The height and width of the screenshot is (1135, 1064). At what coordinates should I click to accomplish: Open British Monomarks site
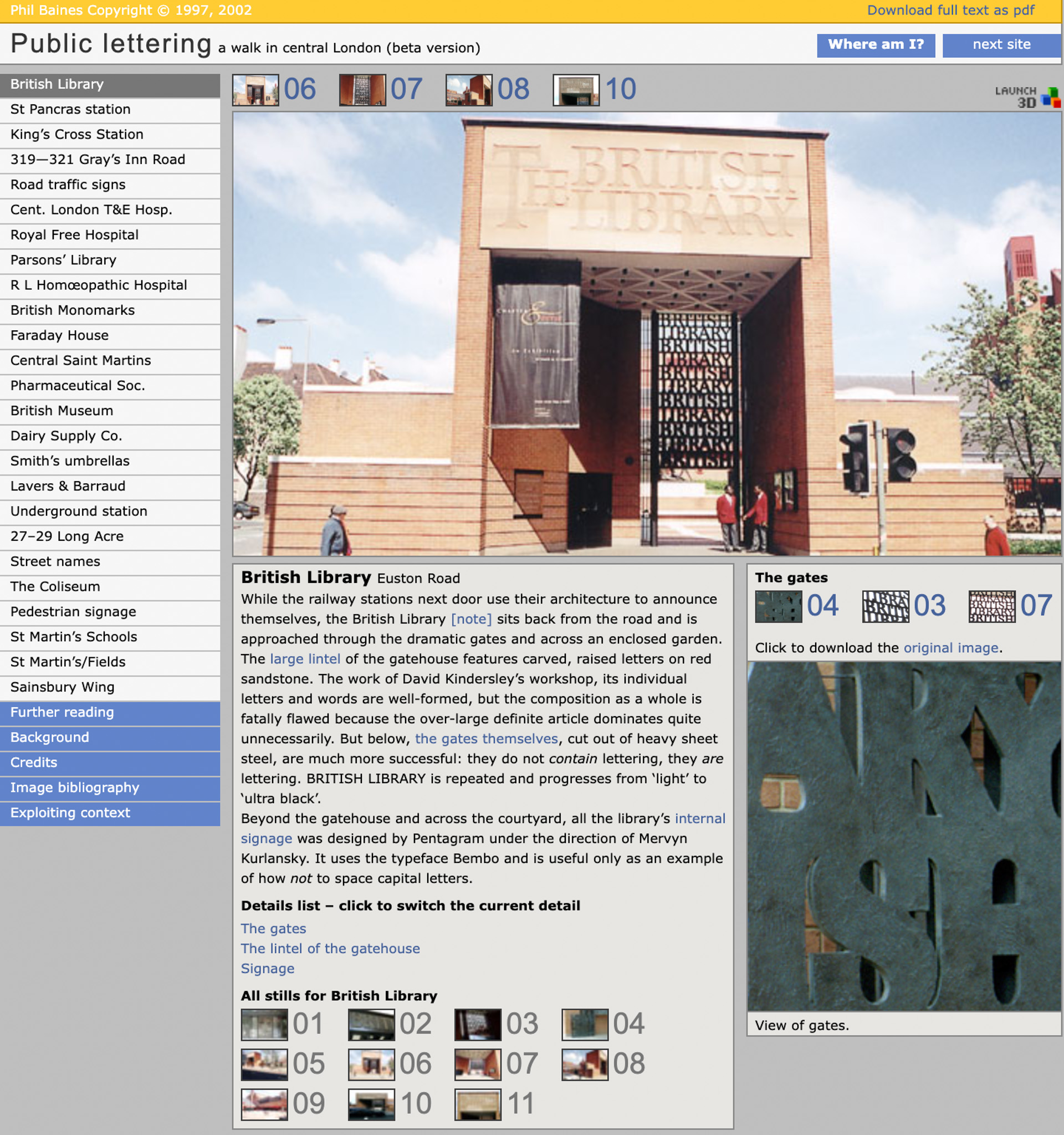(x=110, y=310)
